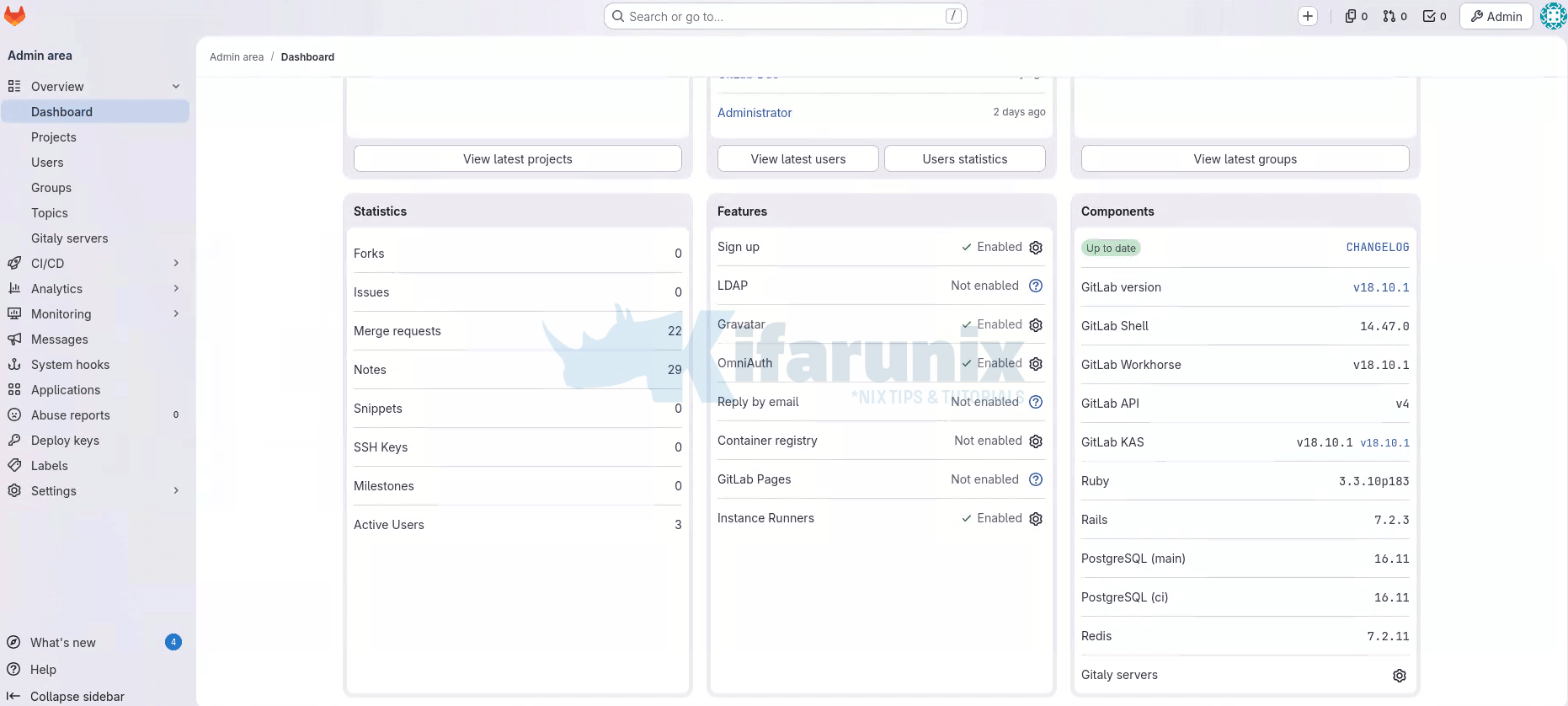Open LDAP help question icon
The width and height of the screenshot is (1568, 706).
pyautogui.click(x=1036, y=286)
